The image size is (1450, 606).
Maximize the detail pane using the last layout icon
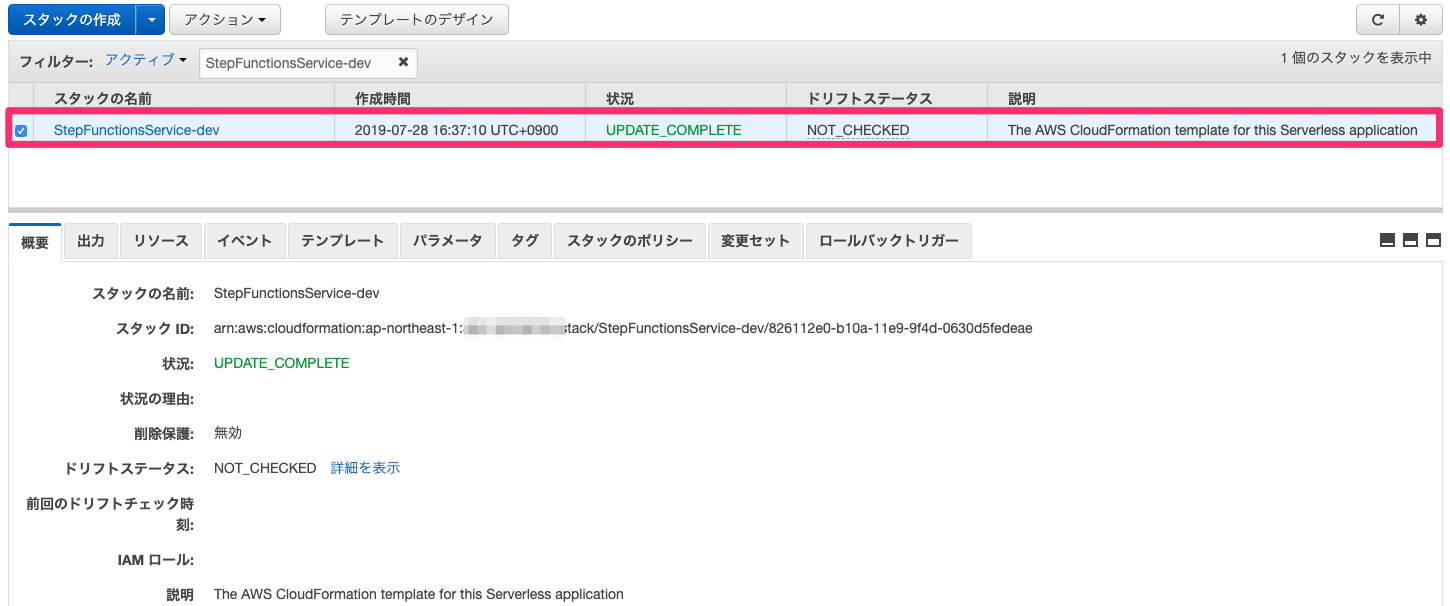tap(1432, 240)
